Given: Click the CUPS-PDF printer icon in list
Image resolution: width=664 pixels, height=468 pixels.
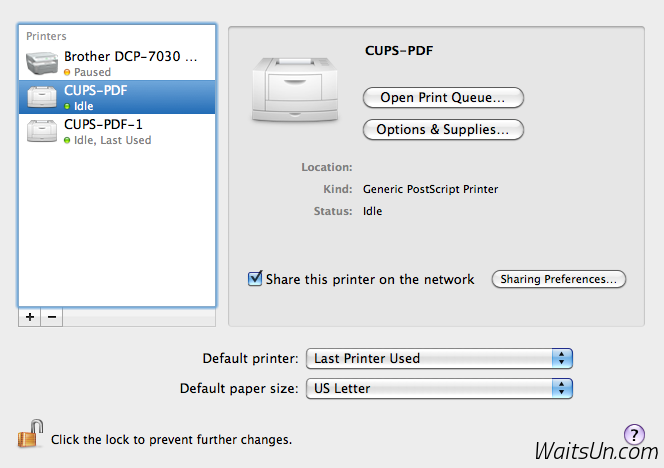Looking at the screenshot, I should [42, 97].
